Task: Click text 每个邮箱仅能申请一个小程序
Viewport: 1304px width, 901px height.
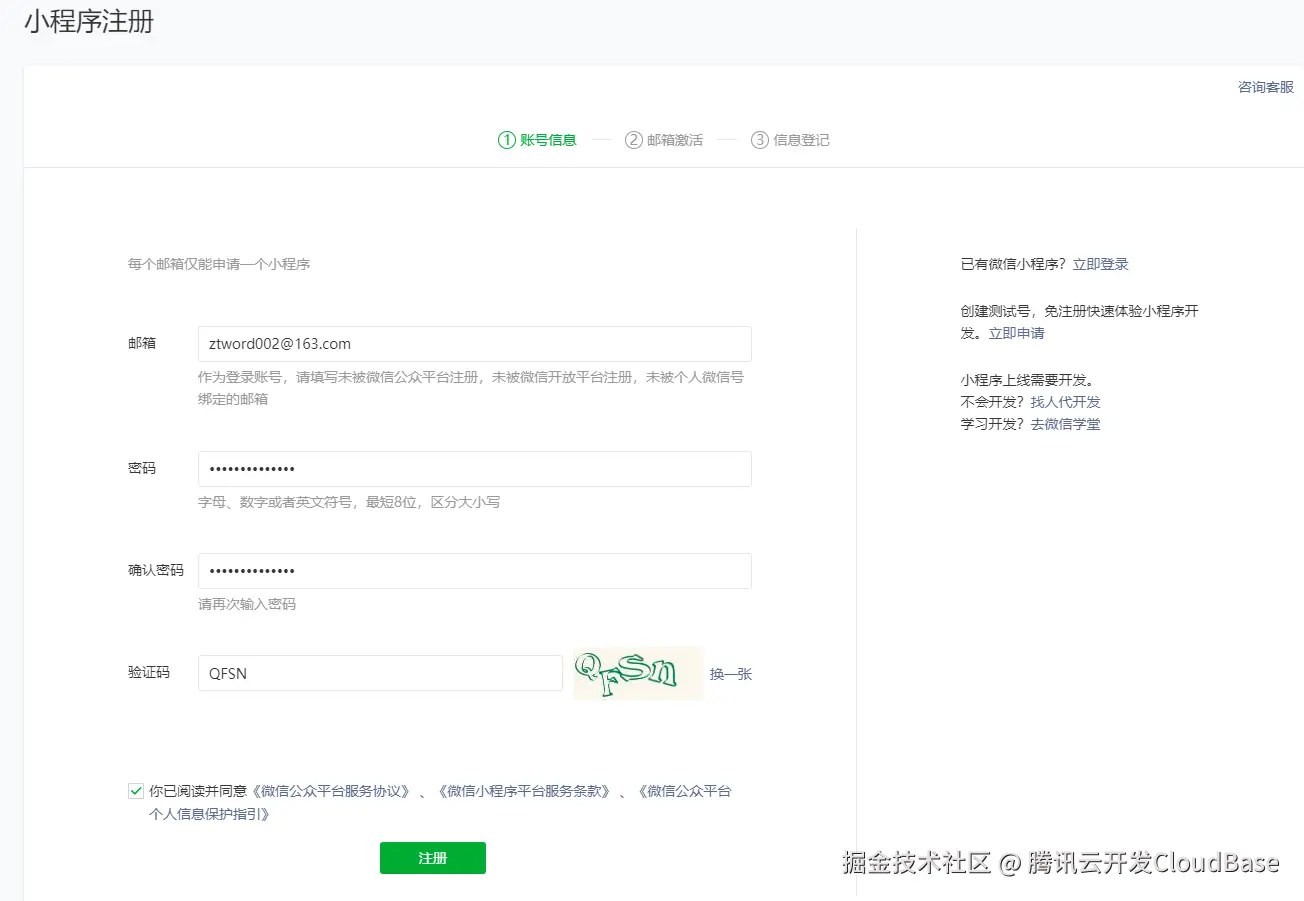Action: [x=219, y=264]
